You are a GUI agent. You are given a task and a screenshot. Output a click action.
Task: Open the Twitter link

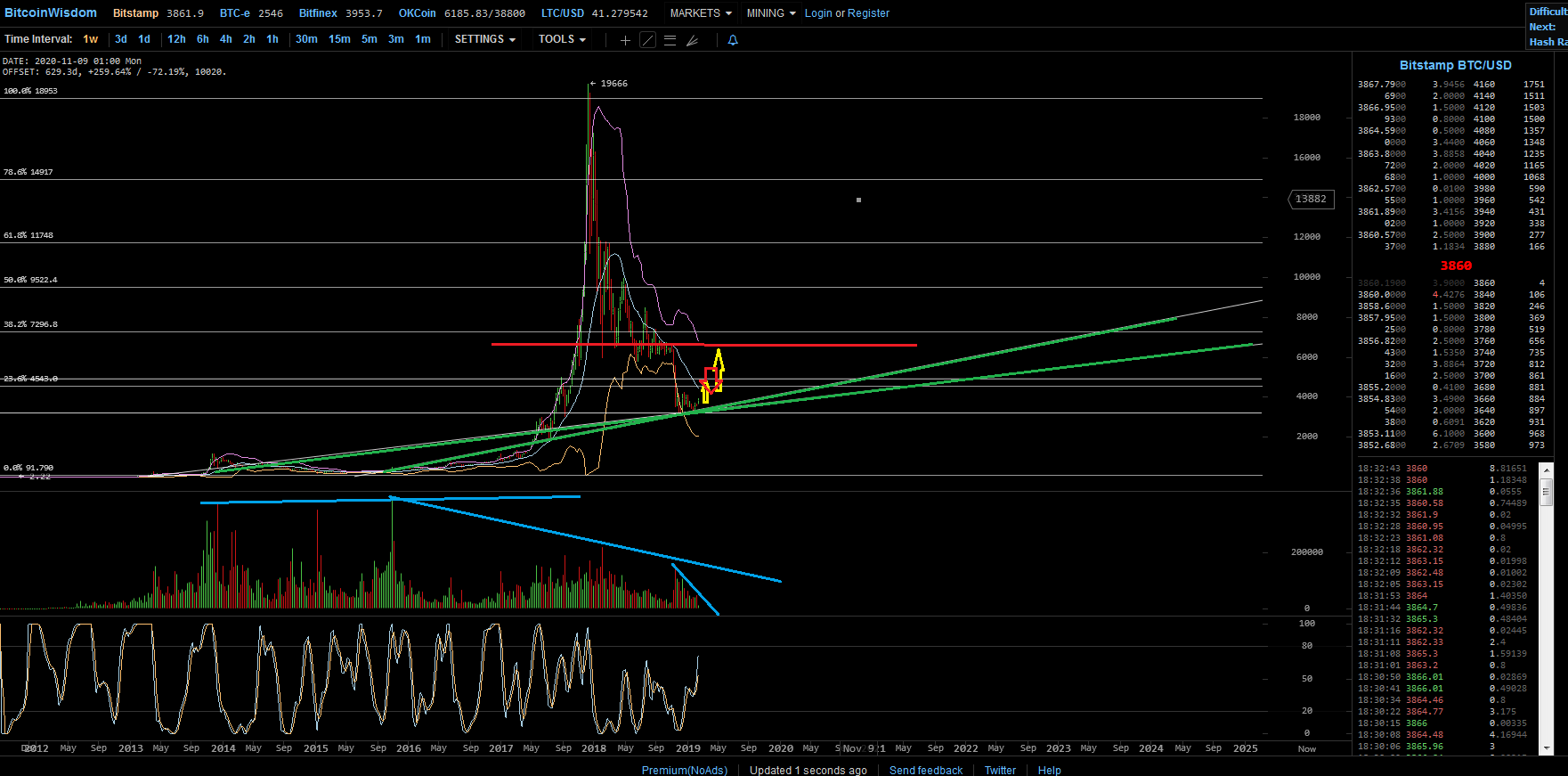point(1000,770)
